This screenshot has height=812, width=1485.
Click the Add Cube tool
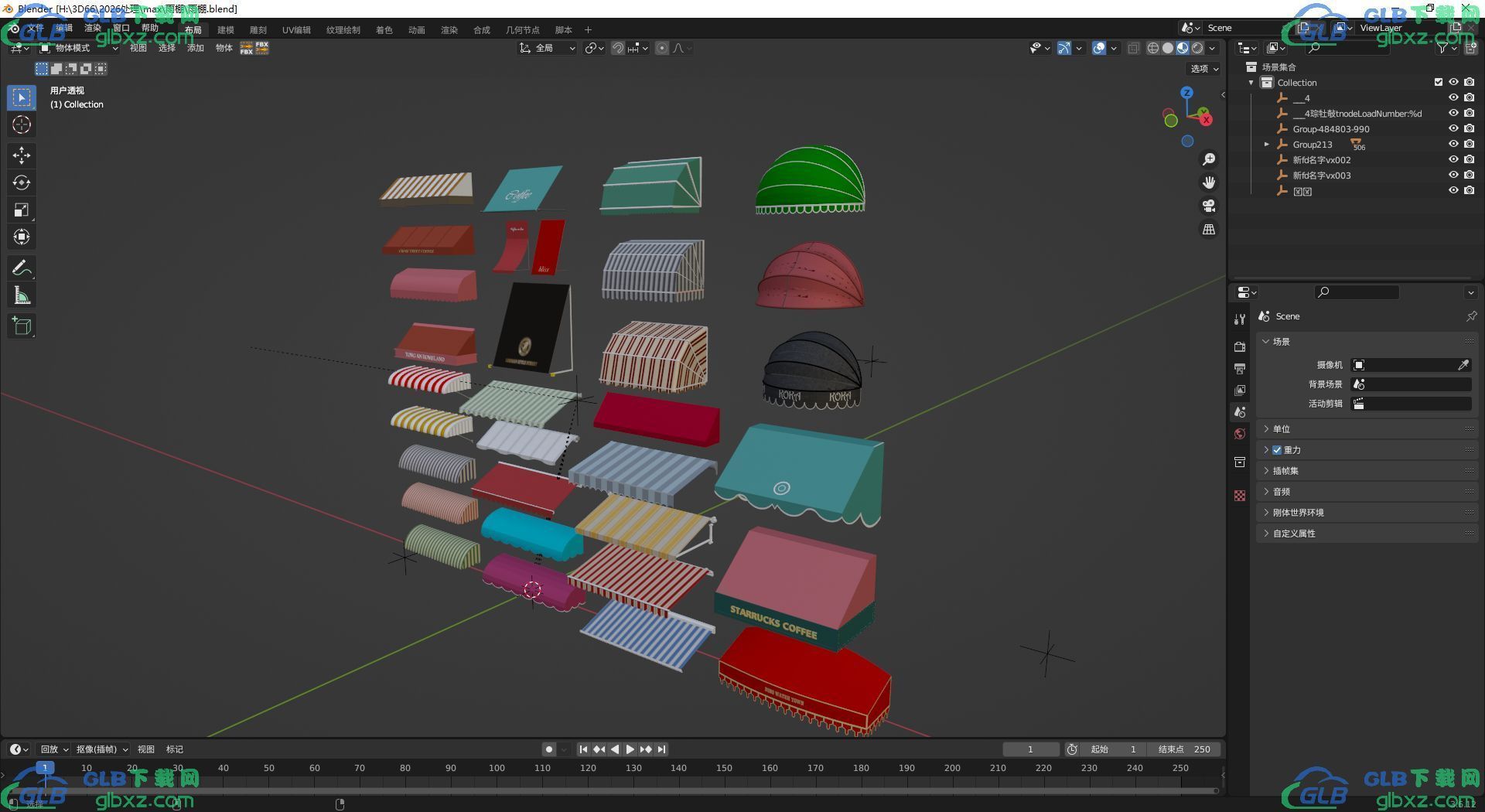22,326
